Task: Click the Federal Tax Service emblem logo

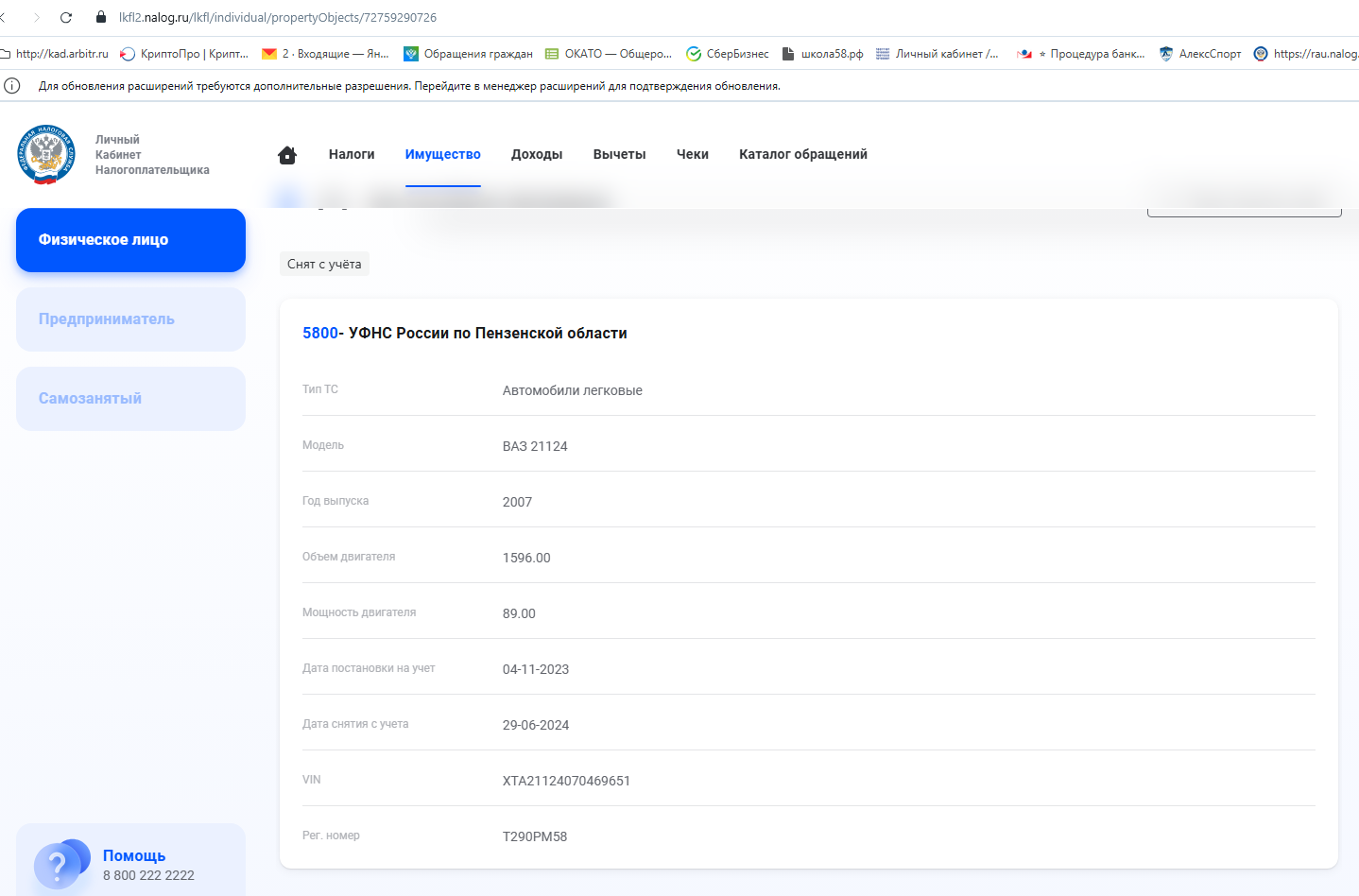Action: (x=46, y=154)
